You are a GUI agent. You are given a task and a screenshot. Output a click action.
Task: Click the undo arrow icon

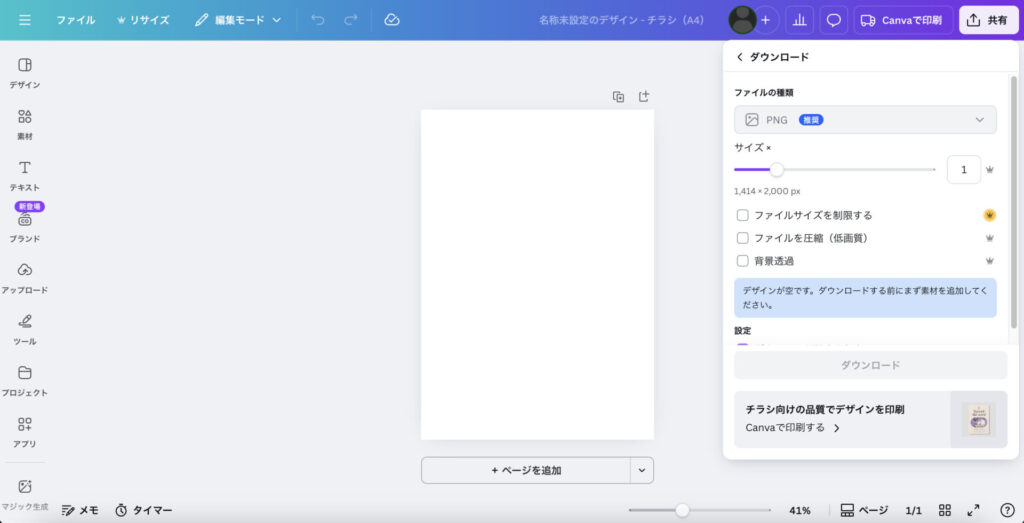pyautogui.click(x=318, y=20)
